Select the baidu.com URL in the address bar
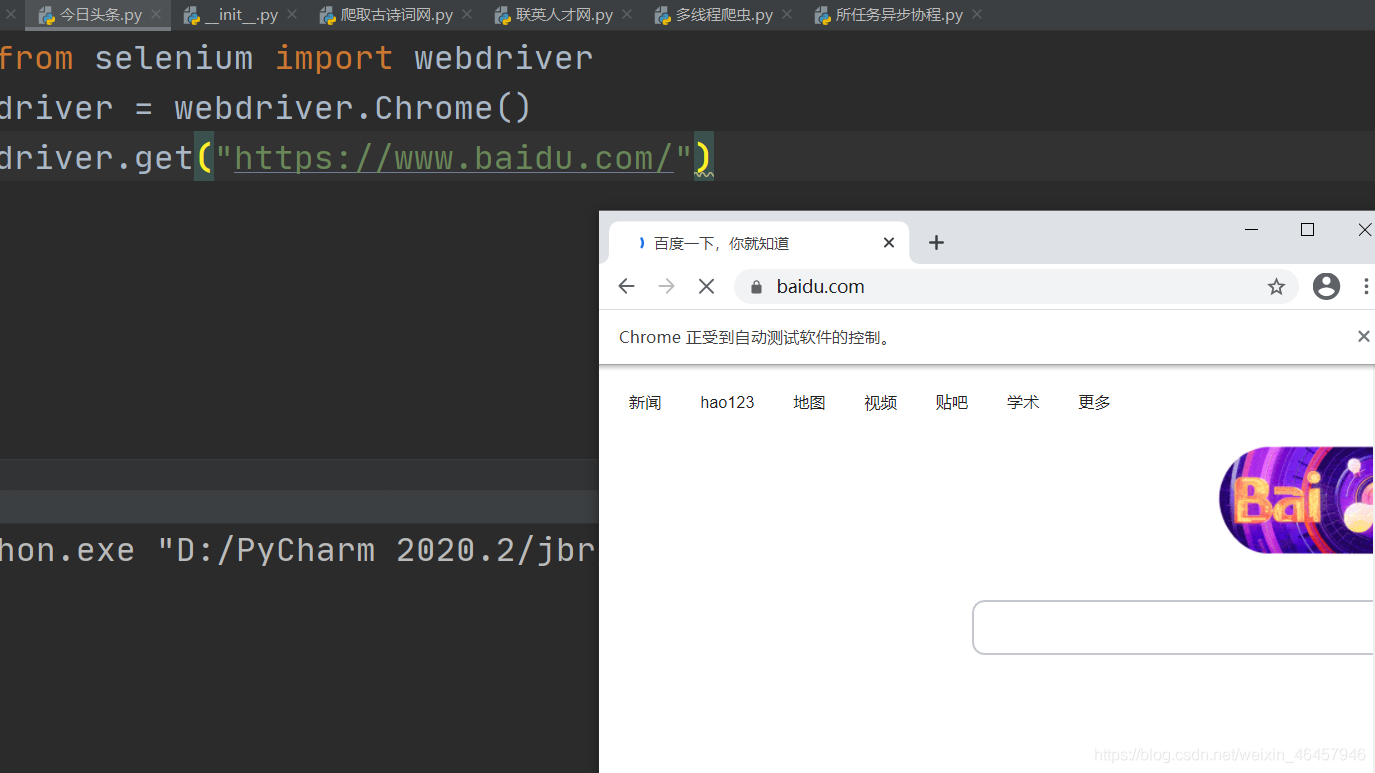The height and width of the screenshot is (773, 1375). point(820,286)
